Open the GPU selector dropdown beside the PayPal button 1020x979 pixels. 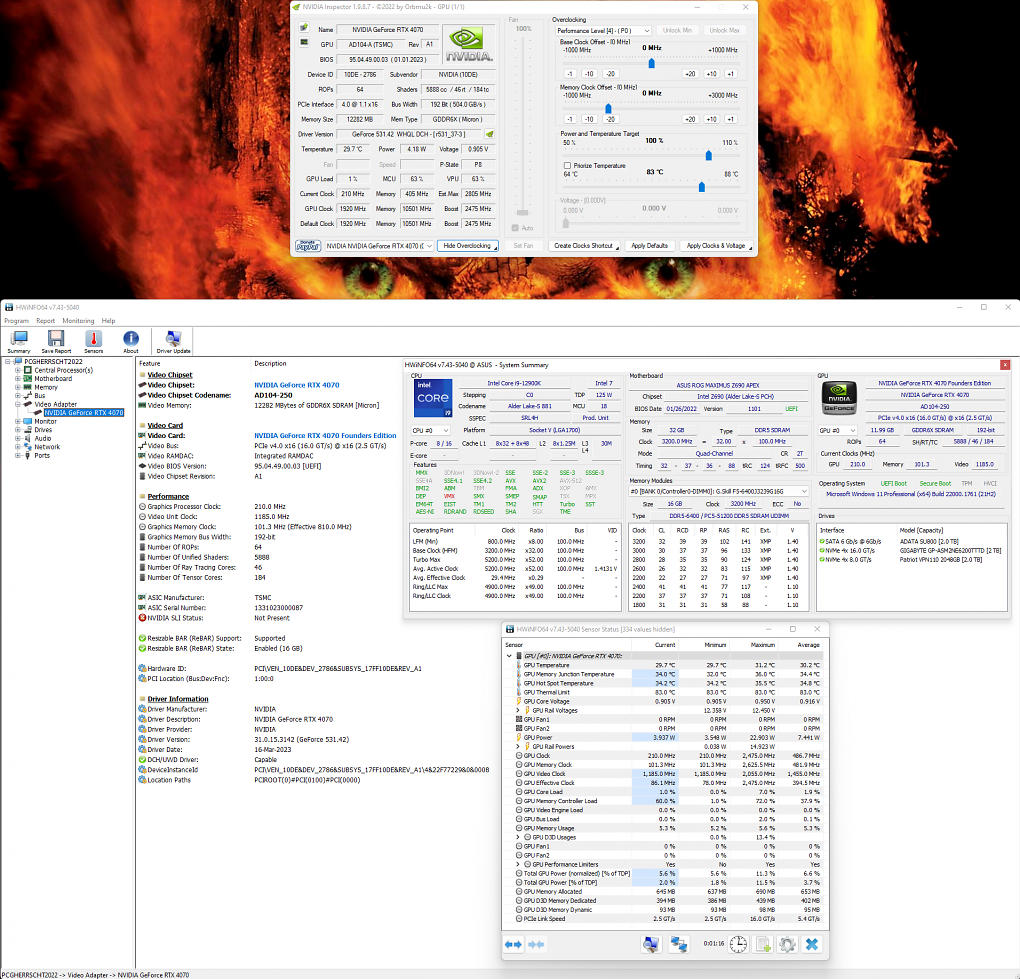[x=379, y=246]
